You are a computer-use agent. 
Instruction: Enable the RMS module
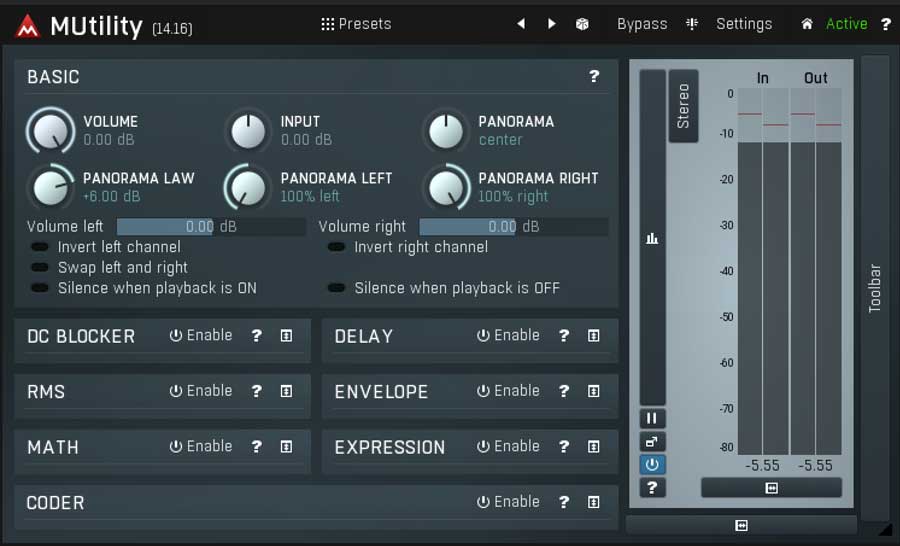point(201,391)
